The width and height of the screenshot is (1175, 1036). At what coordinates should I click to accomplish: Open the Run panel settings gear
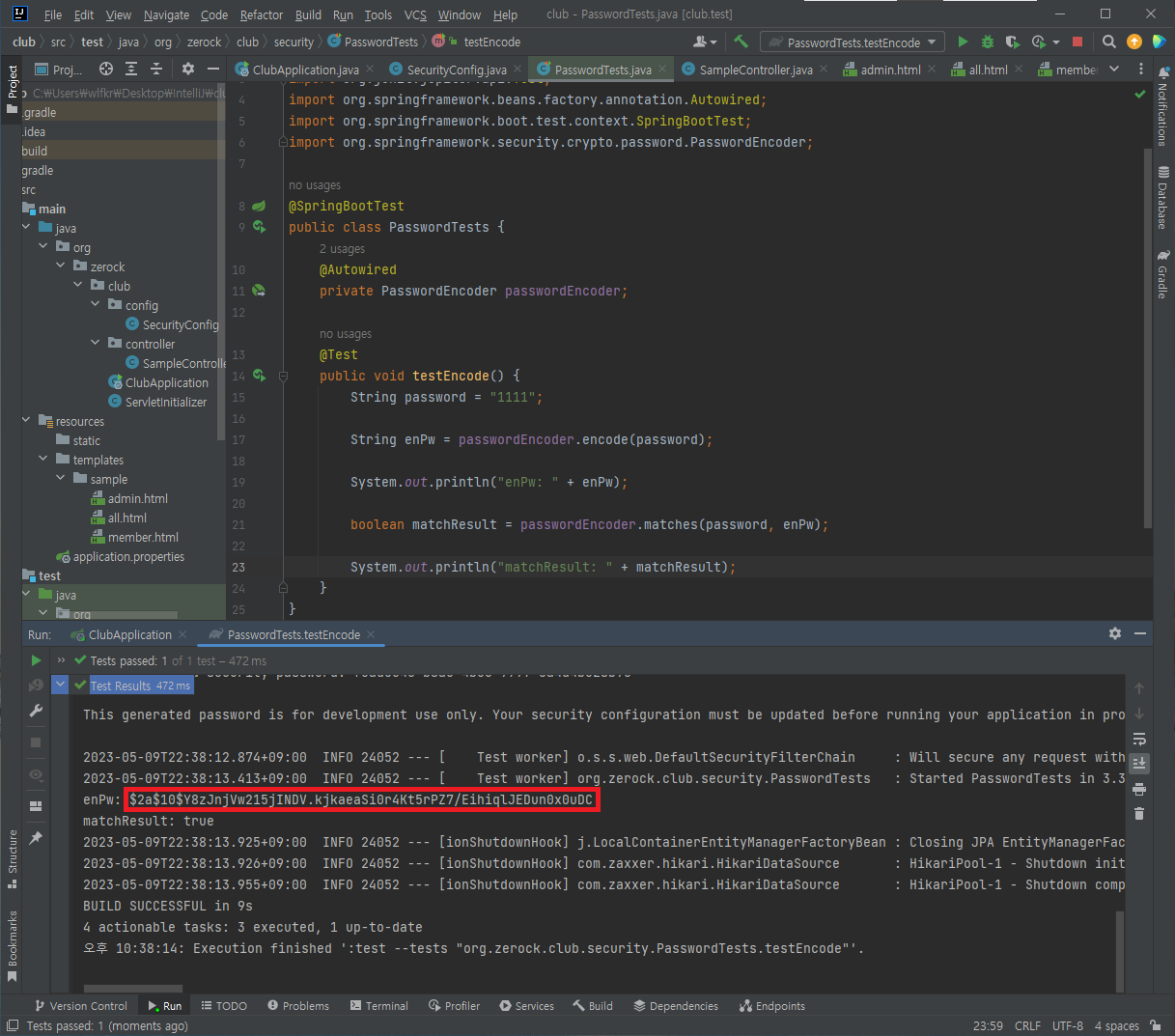point(1115,633)
